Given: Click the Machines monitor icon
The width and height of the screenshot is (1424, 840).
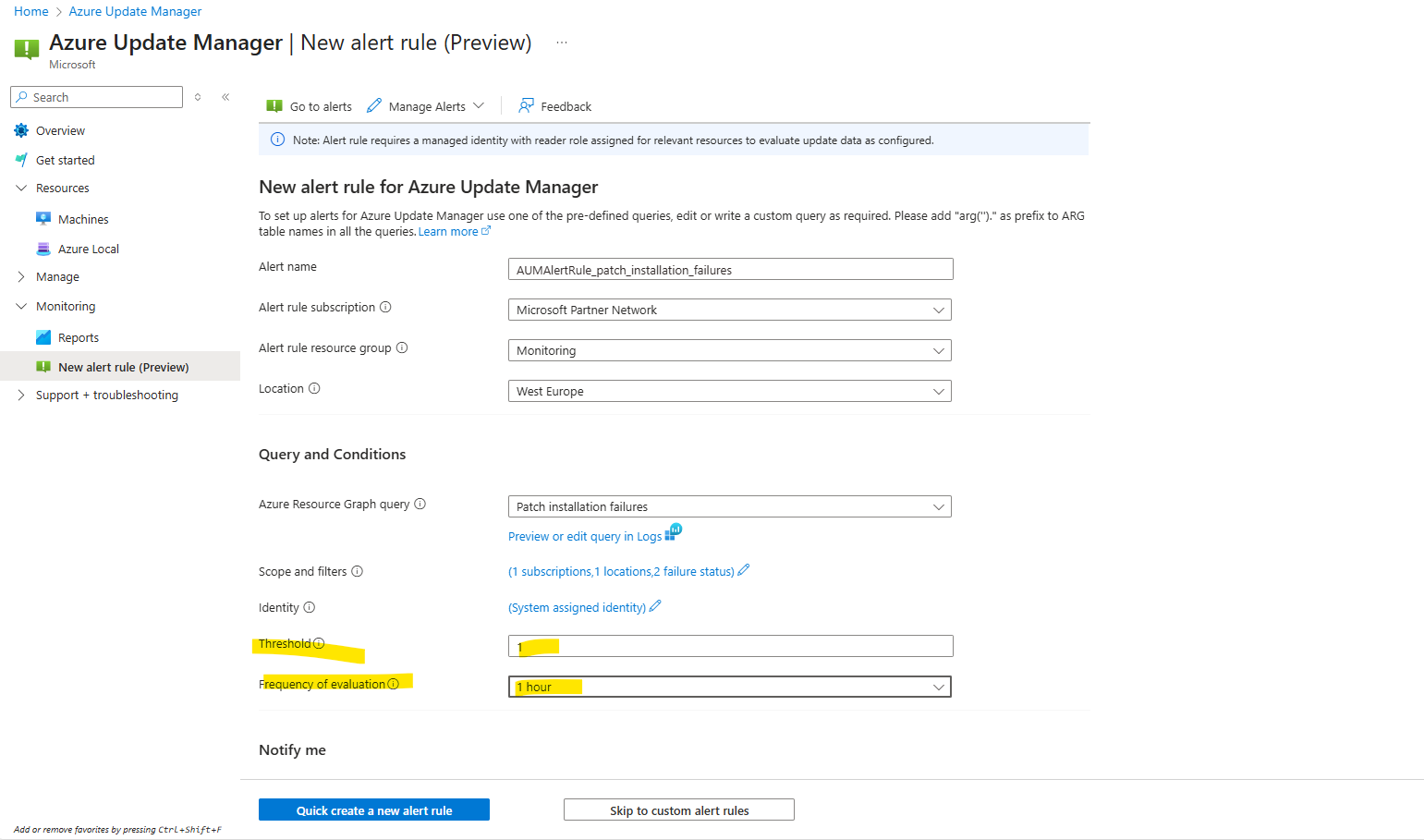Looking at the screenshot, I should 43,219.
